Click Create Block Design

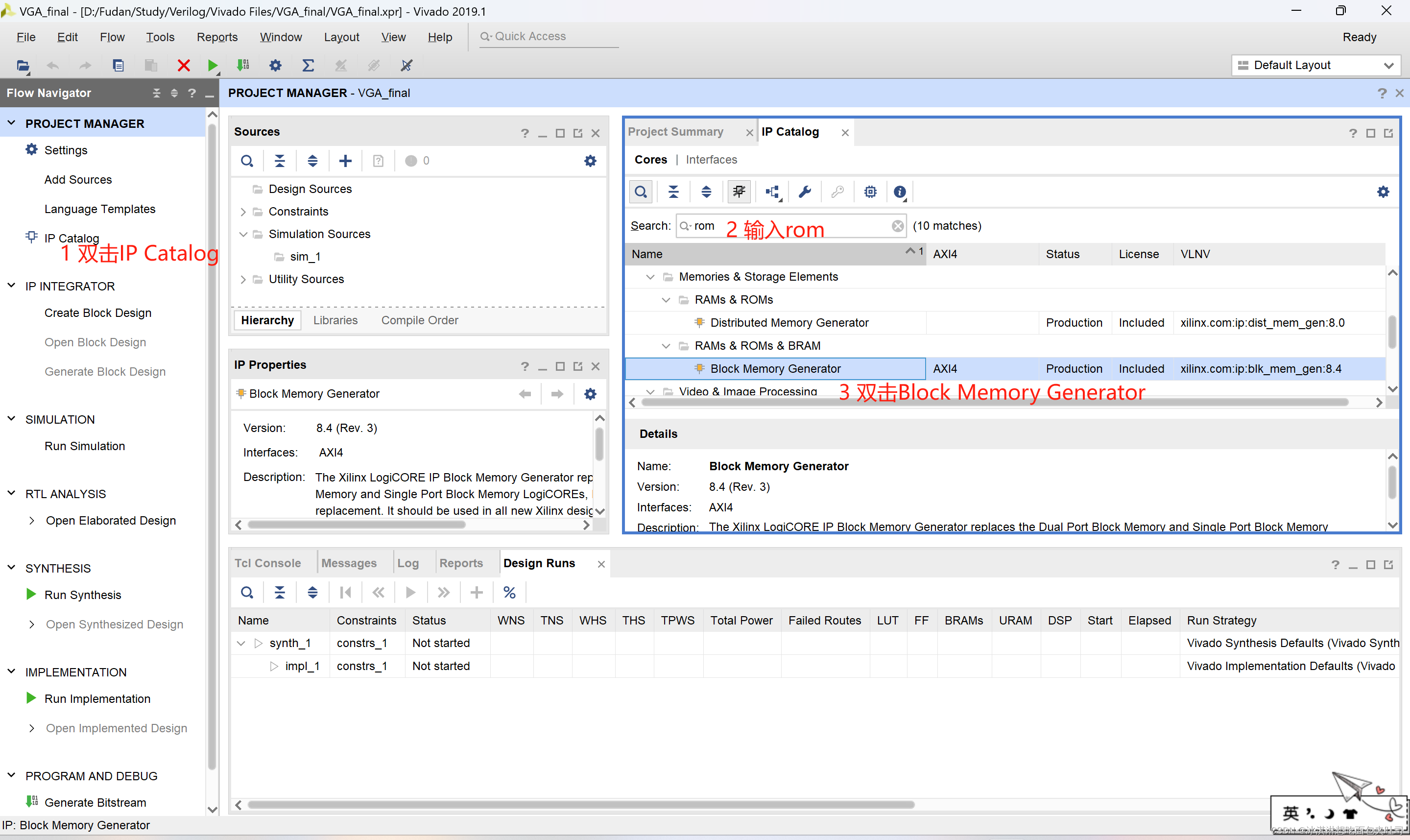[98, 313]
